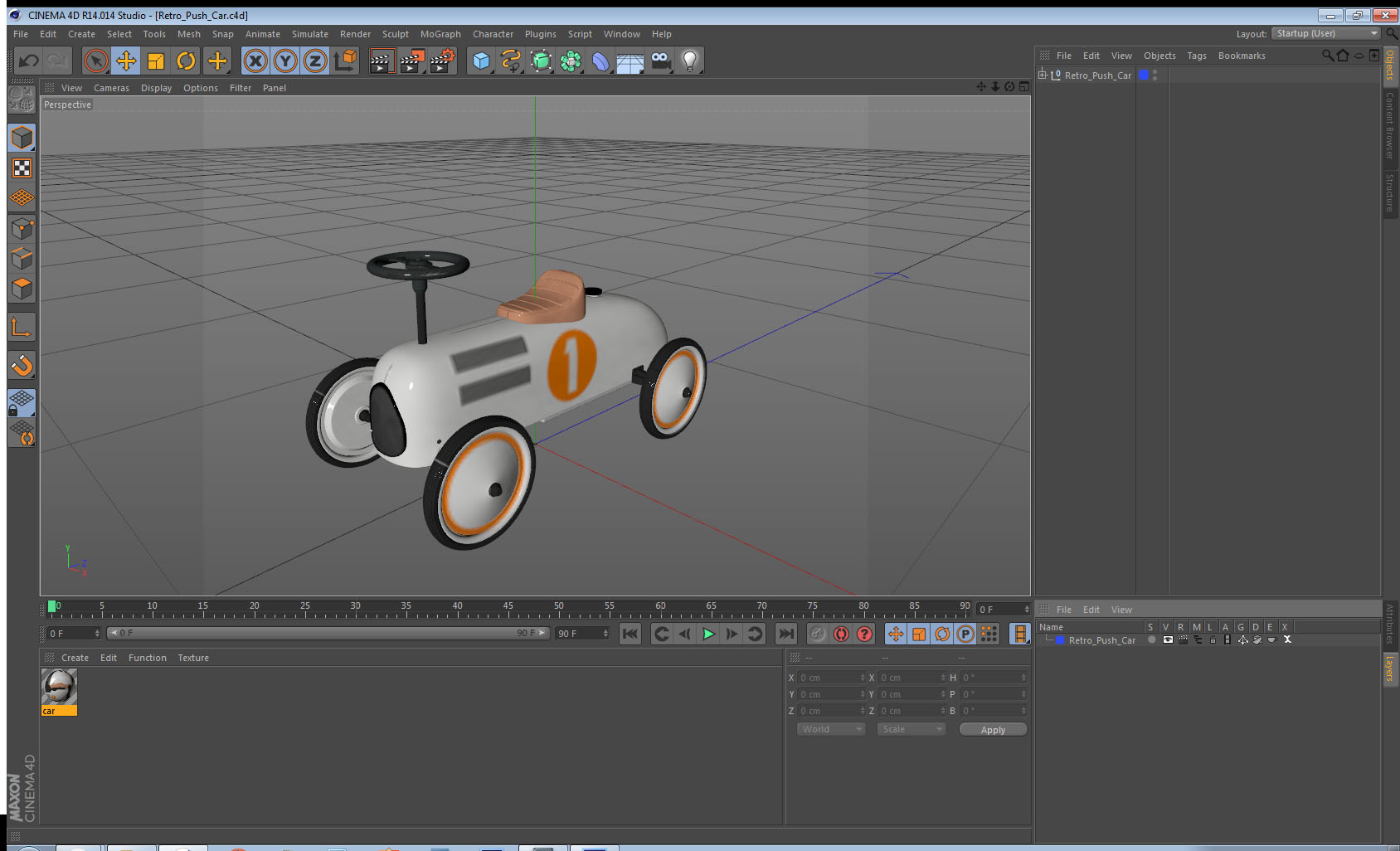This screenshot has width=1400, height=851.
Task: Switch to Texture mode checkerboard icon
Action: (22, 168)
